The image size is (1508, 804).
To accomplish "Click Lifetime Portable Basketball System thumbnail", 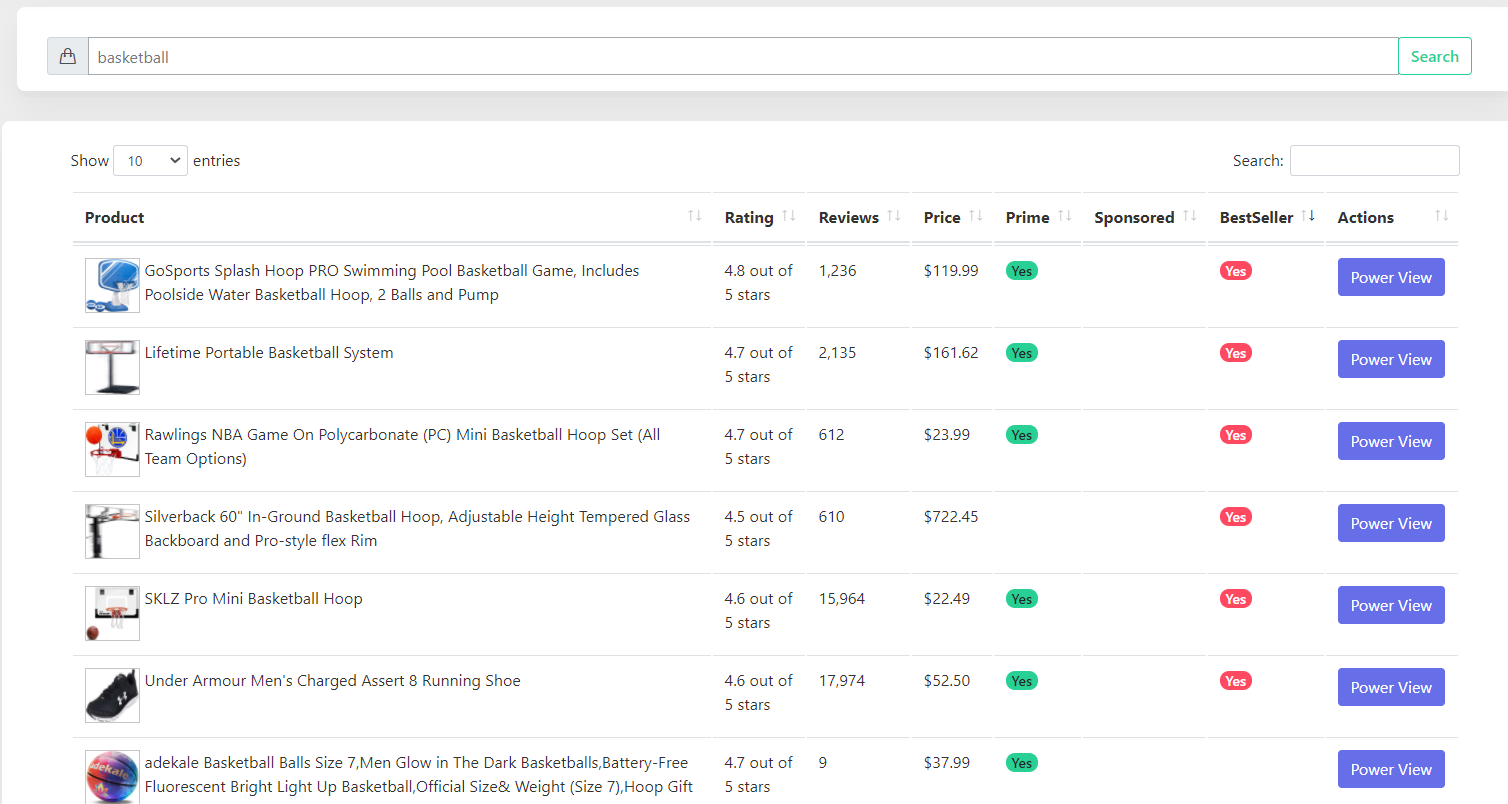I will click(112, 368).
